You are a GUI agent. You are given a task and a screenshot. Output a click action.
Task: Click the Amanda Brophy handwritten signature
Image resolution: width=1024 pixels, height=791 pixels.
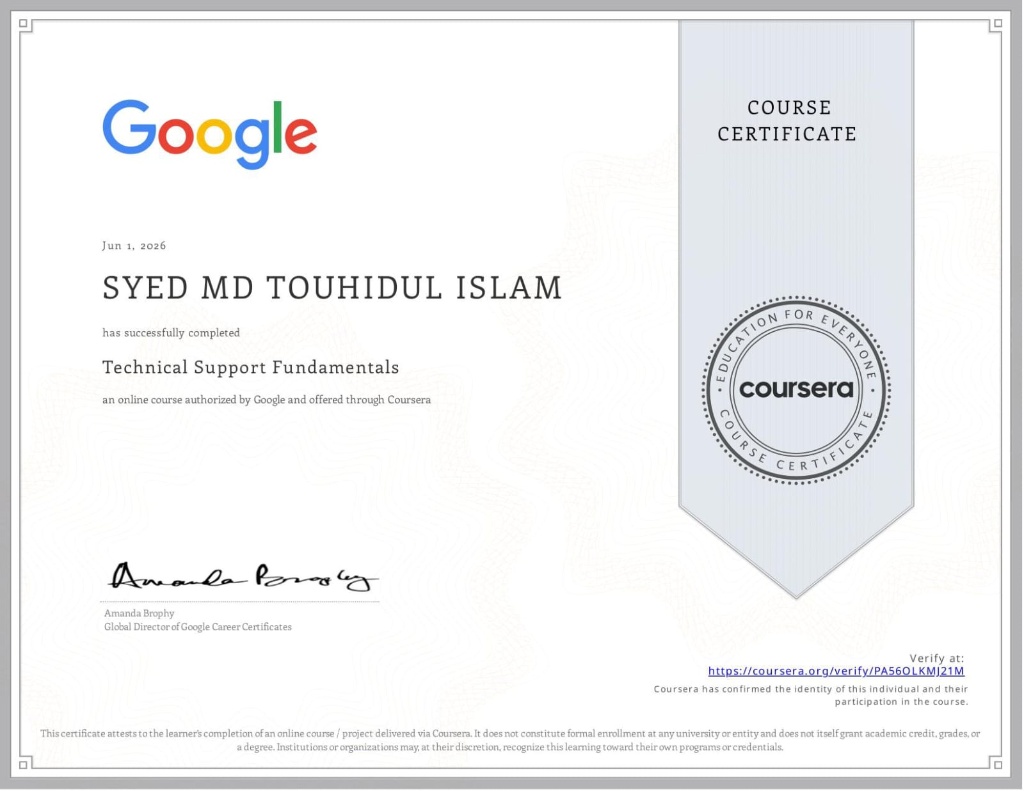[243, 577]
